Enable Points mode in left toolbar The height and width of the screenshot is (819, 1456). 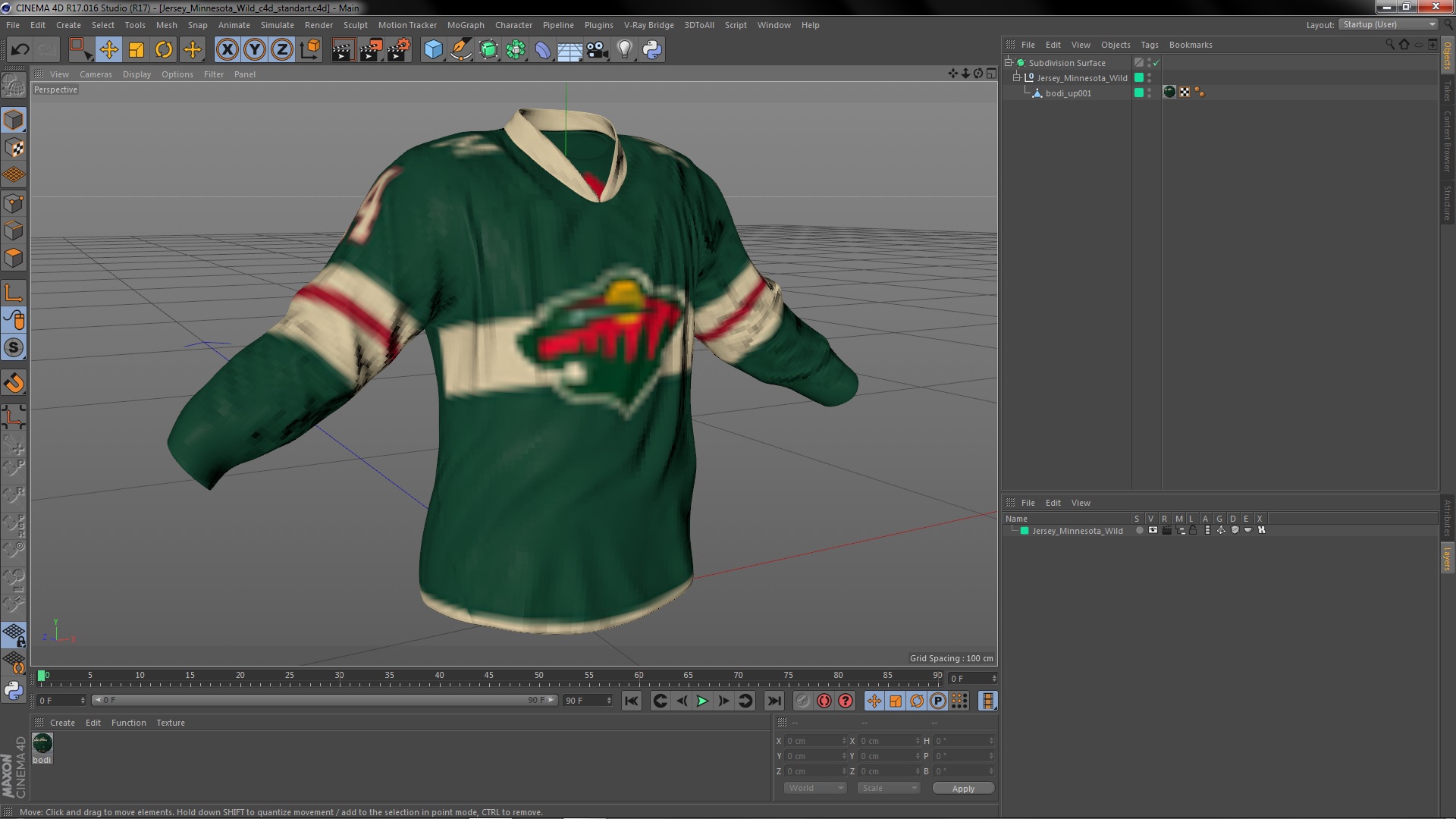tap(14, 203)
